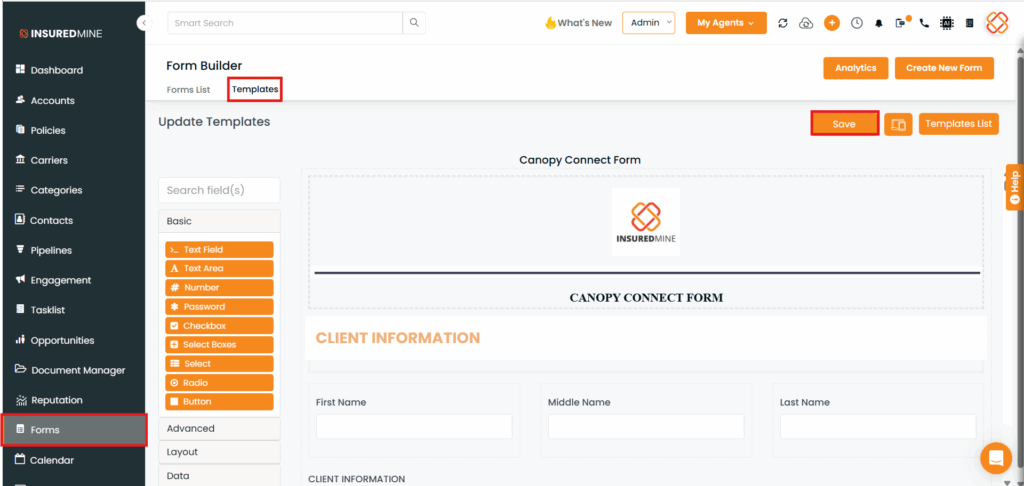This screenshot has height=486, width=1024.
Task: Click the phone call icon
Action: pyautogui.click(x=923, y=23)
